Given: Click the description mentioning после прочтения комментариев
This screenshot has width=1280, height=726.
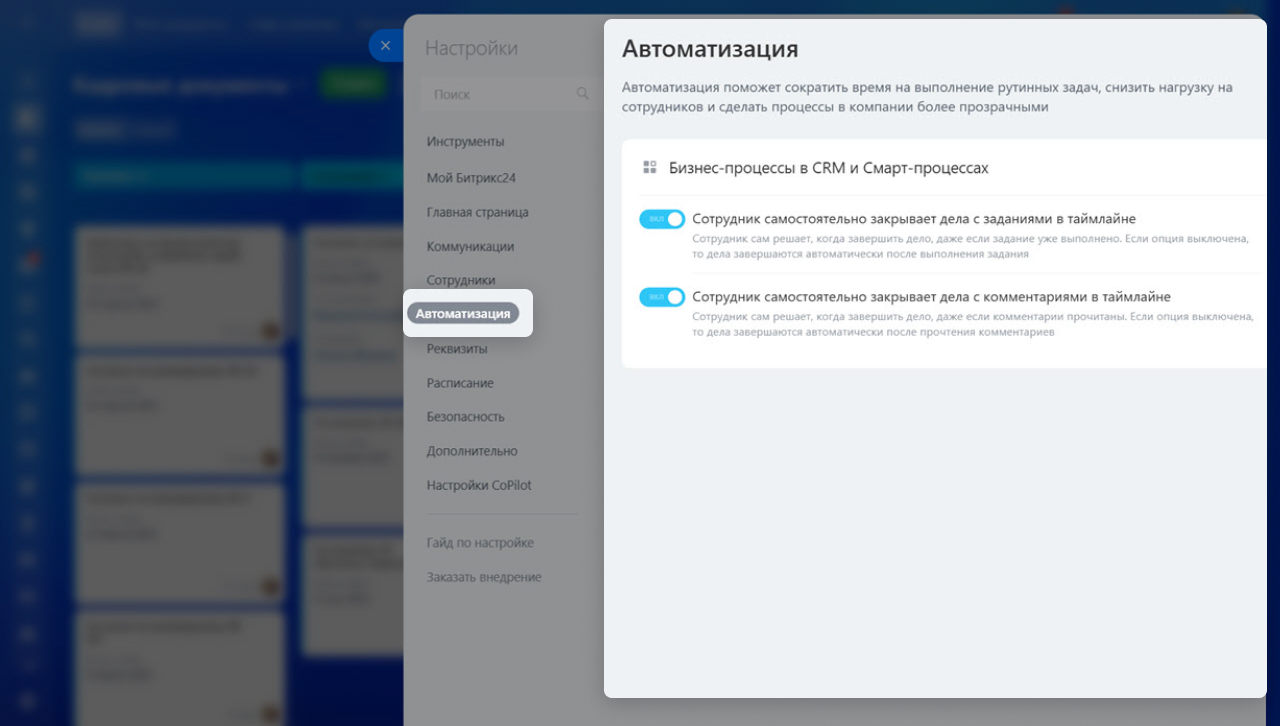Looking at the screenshot, I should tap(973, 325).
